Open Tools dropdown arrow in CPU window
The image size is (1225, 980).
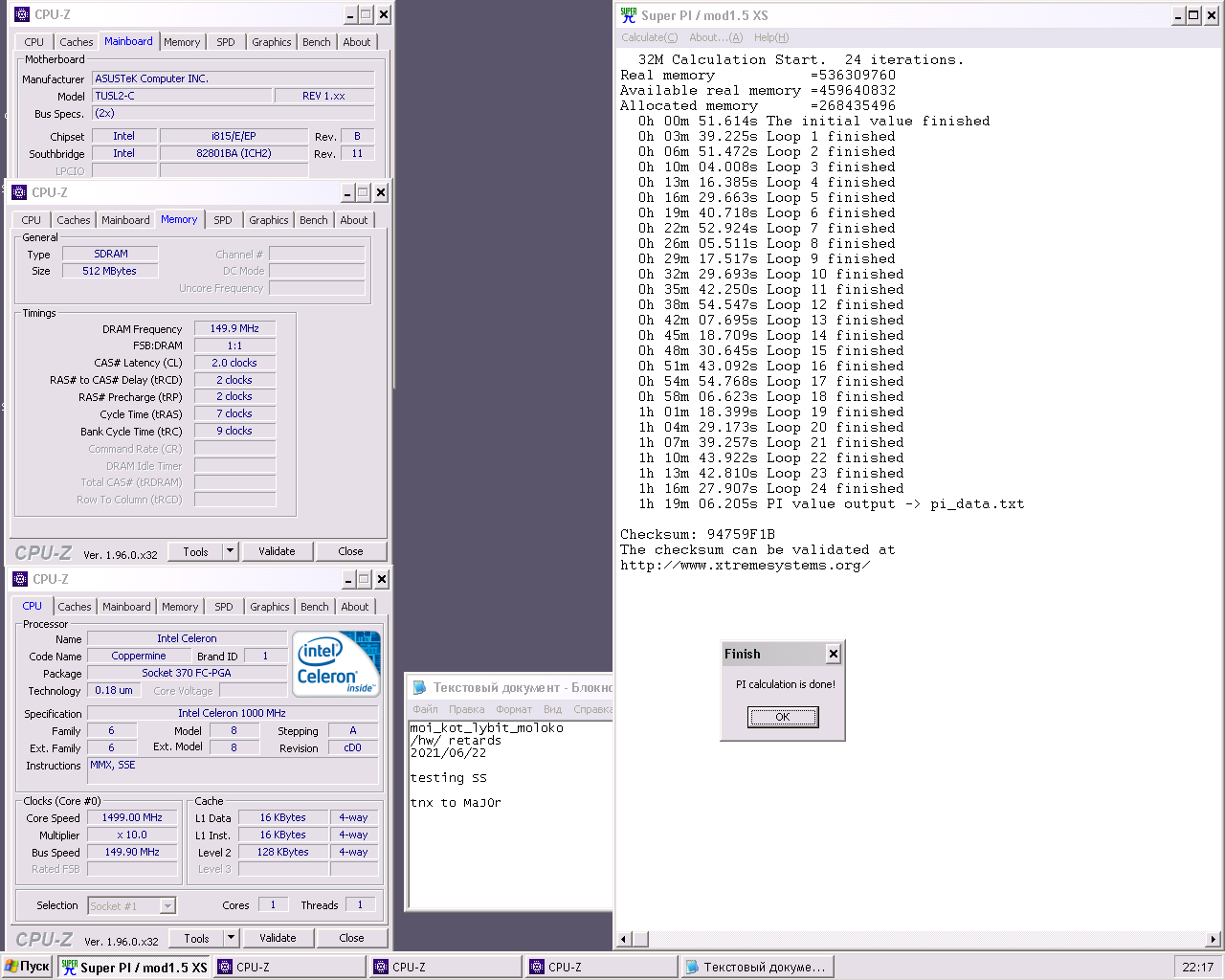tap(231, 938)
